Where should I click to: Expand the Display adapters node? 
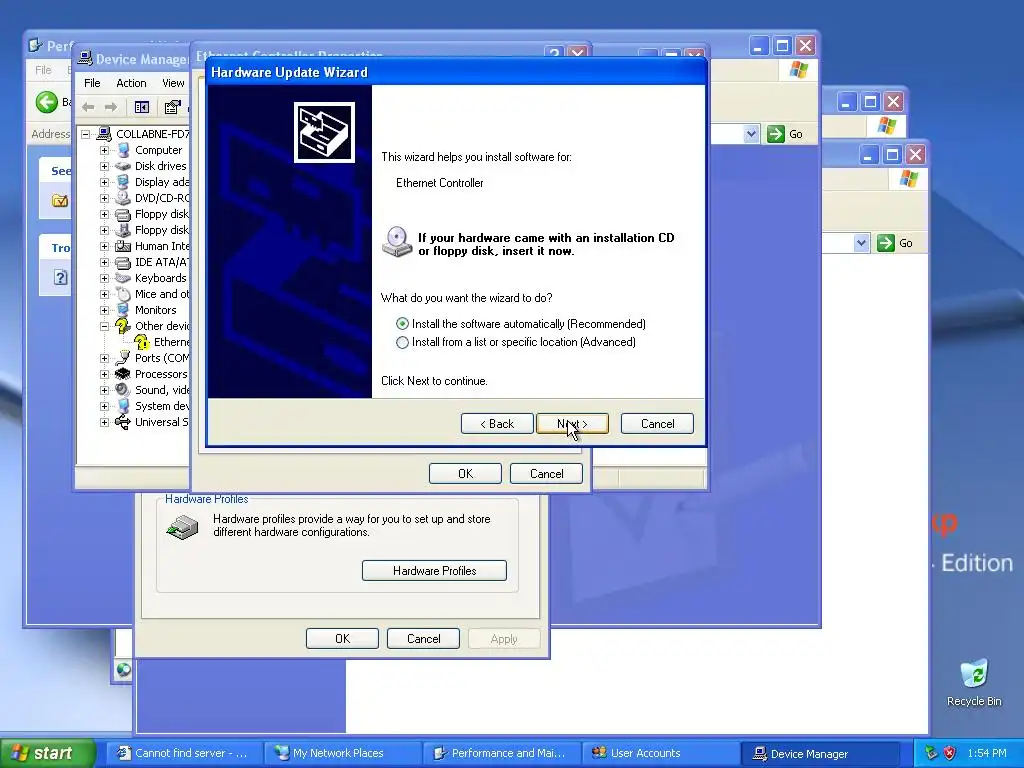(104, 182)
